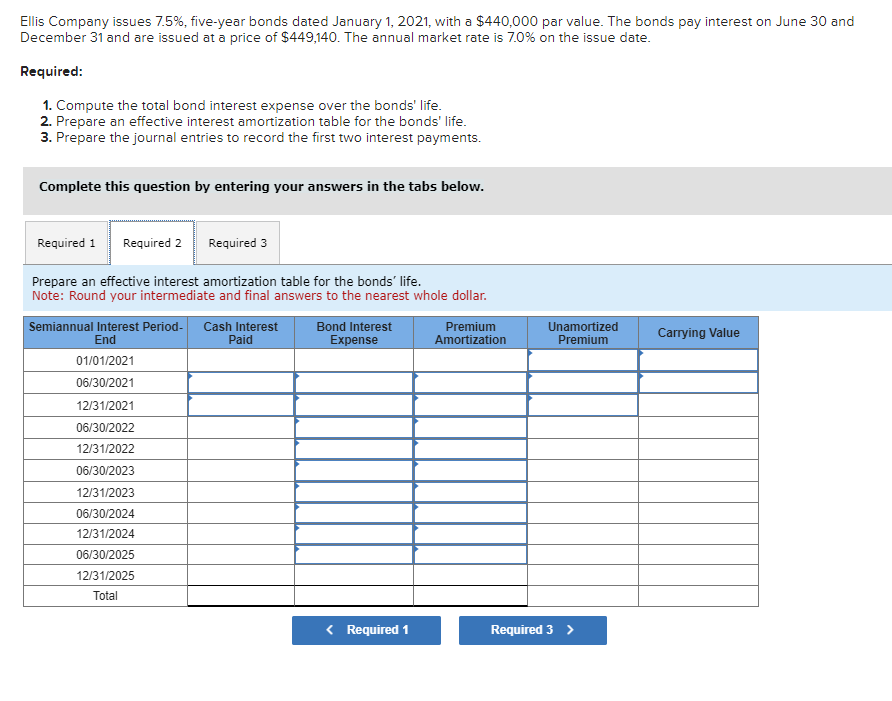Click the 06/30/2023 period label
The height and width of the screenshot is (701, 892).
pyautogui.click(x=105, y=471)
